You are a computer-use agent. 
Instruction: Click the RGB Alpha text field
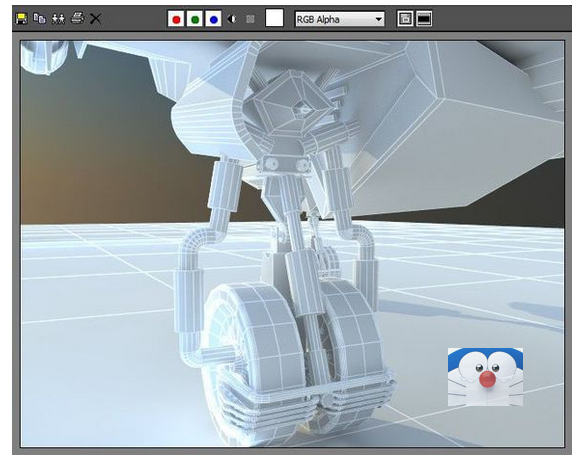(334, 19)
